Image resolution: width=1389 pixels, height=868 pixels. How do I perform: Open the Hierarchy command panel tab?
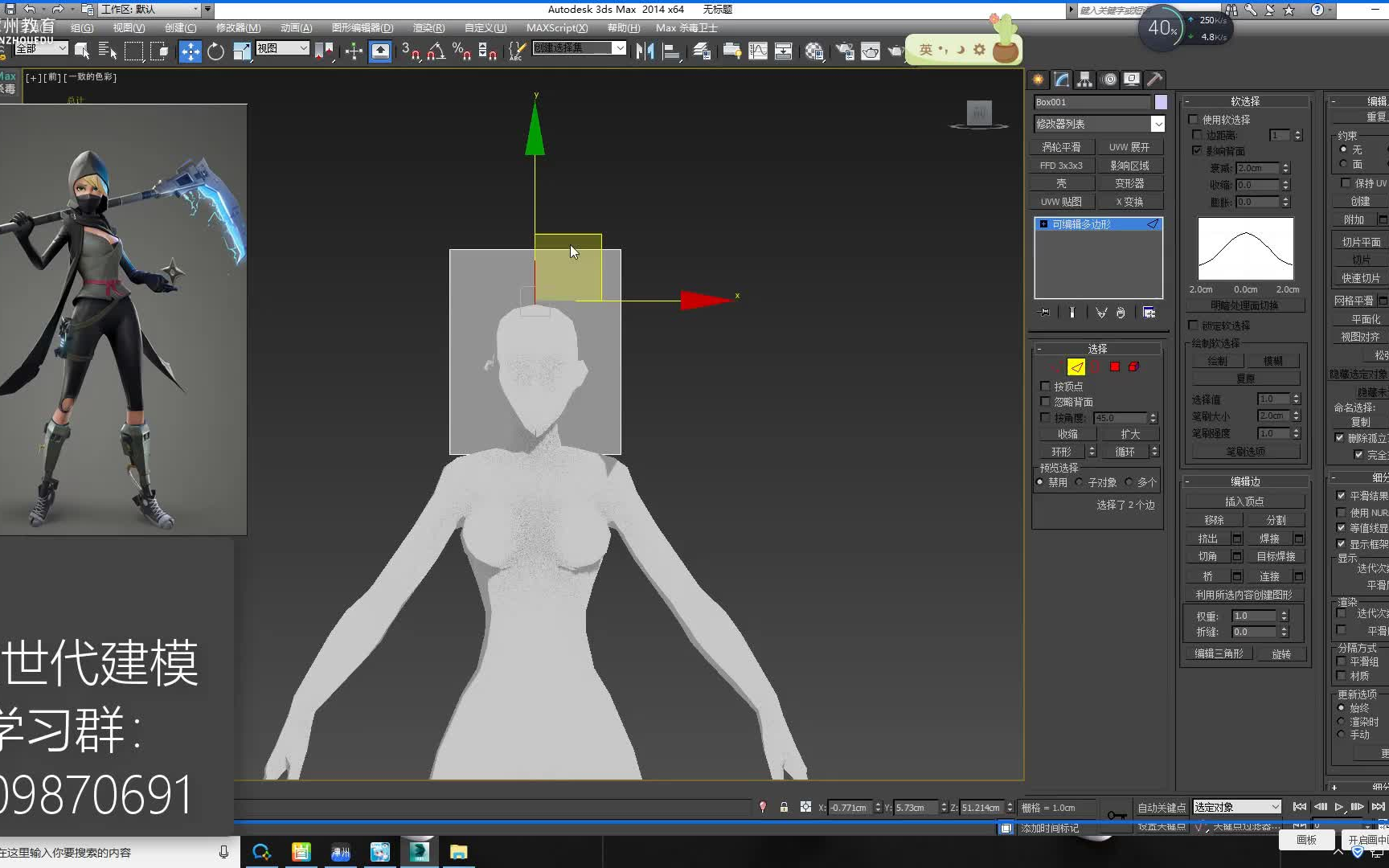tap(1085, 79)
